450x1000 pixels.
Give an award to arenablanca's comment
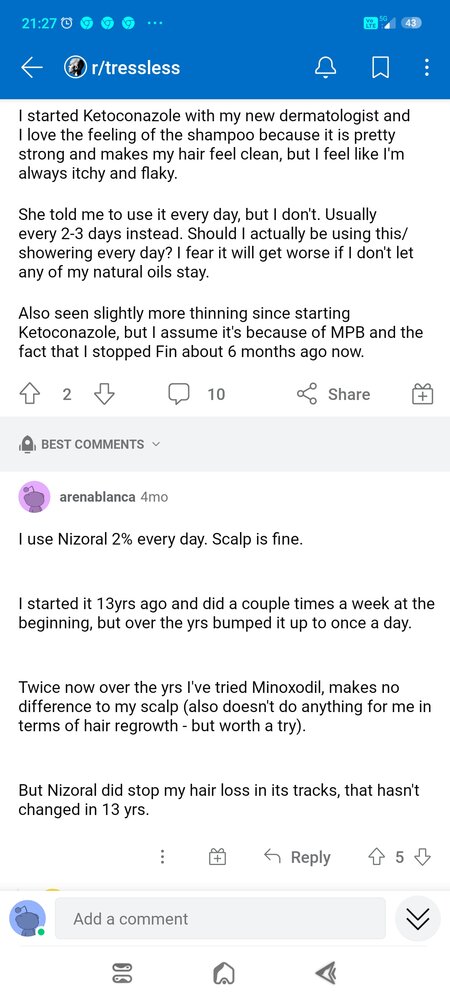click(218, 857)
